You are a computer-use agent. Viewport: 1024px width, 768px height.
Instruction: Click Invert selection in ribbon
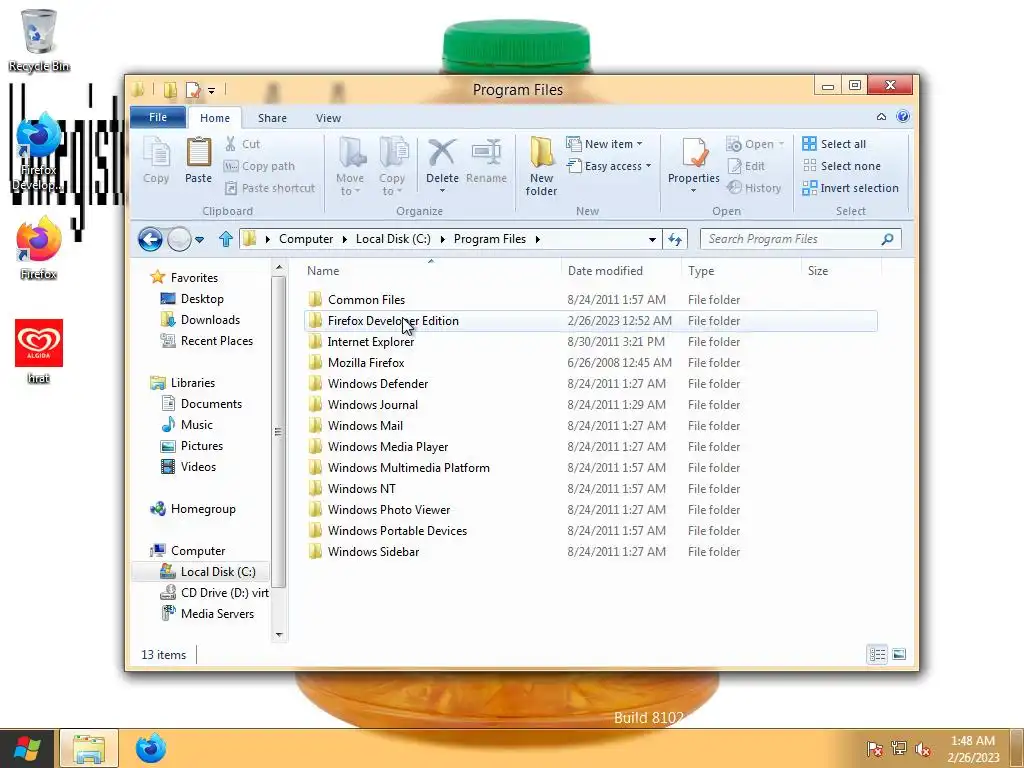click(x=850, y=188)
